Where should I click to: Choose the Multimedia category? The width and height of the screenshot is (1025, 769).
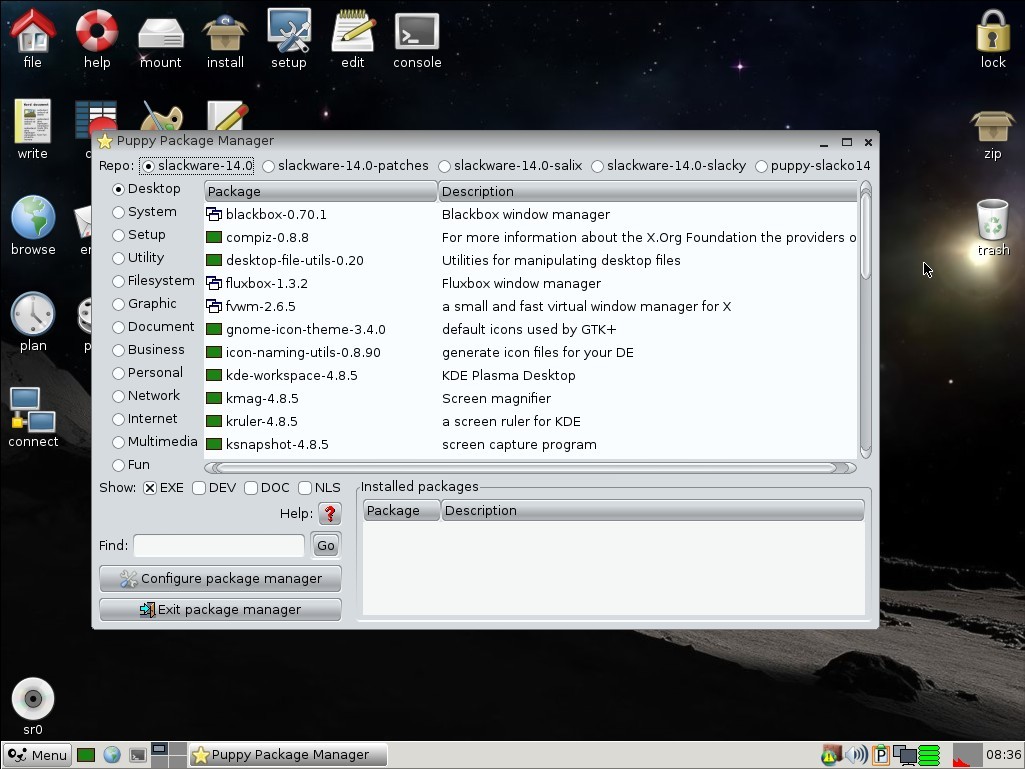(155, 442)
